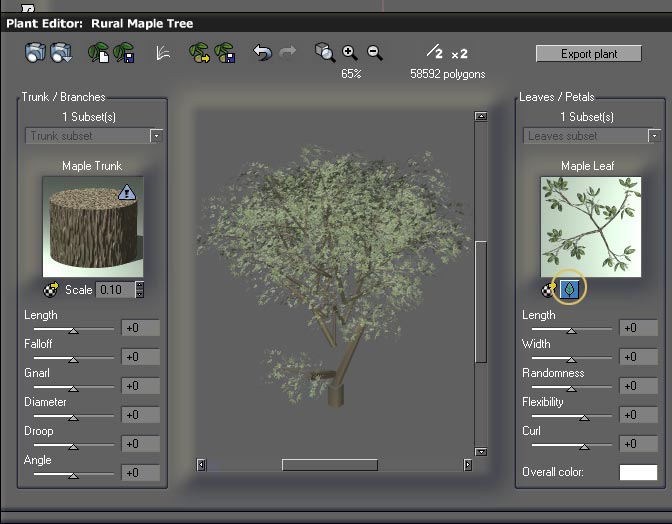This screenshot has height=524, width=672.
Task: Click the Scale stepper up arrow
Action: coord(140,286)
